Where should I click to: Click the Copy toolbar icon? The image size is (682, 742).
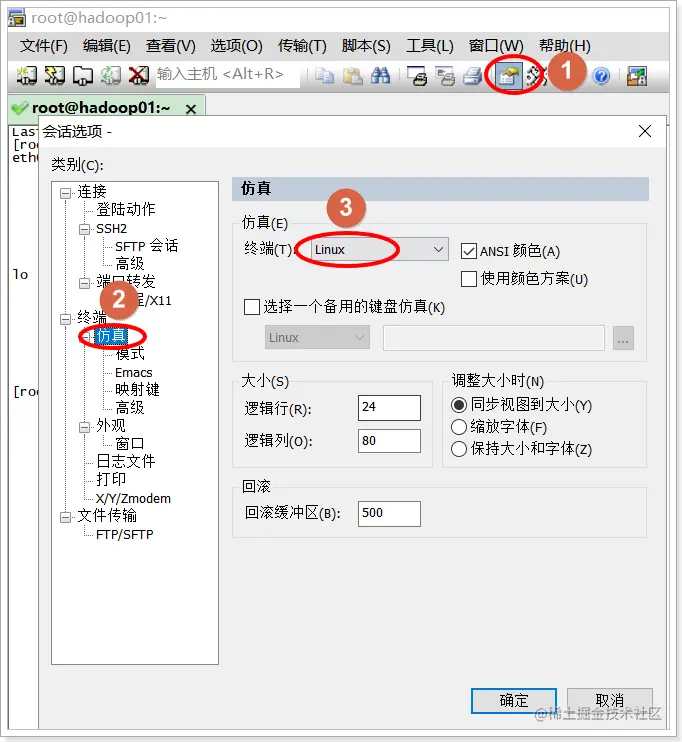[325, 76]
